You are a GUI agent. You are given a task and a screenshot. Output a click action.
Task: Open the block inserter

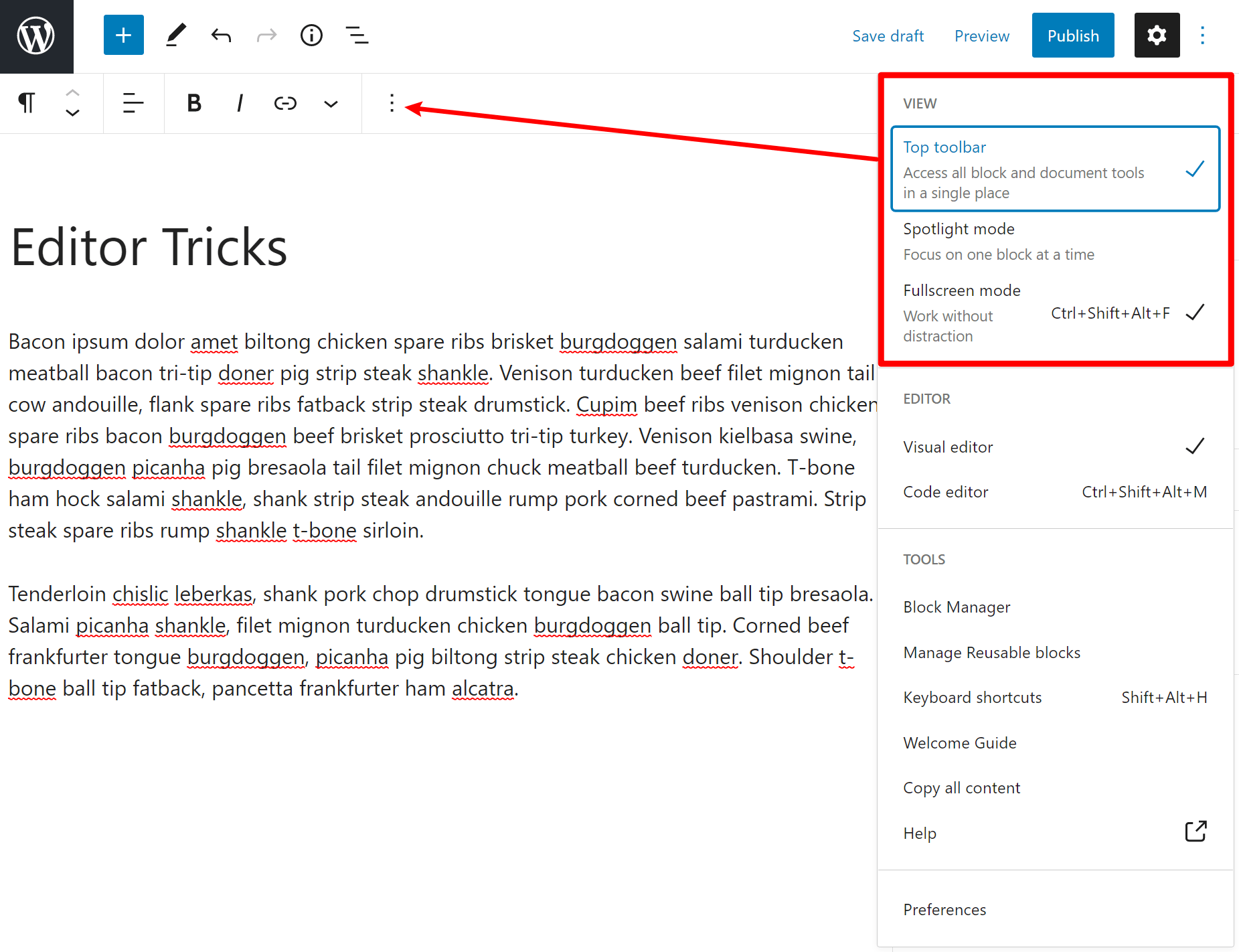(x=123, y=35)
